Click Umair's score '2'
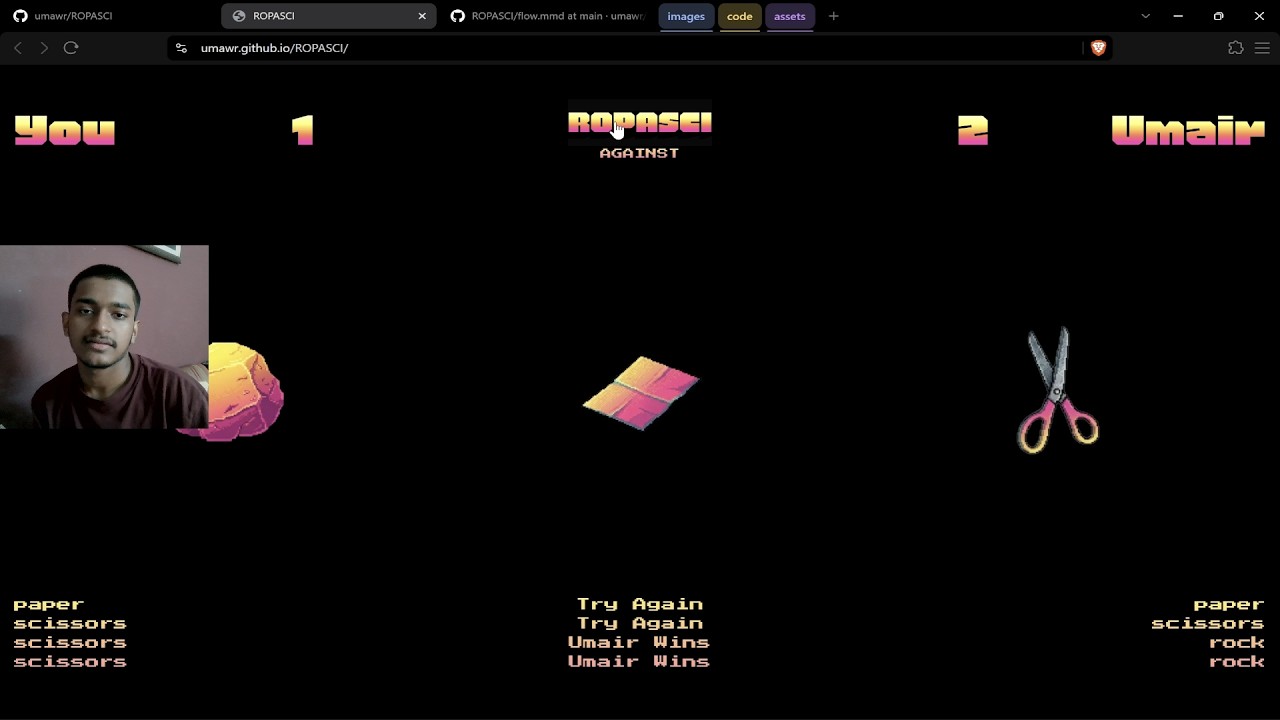 (973, 130)
